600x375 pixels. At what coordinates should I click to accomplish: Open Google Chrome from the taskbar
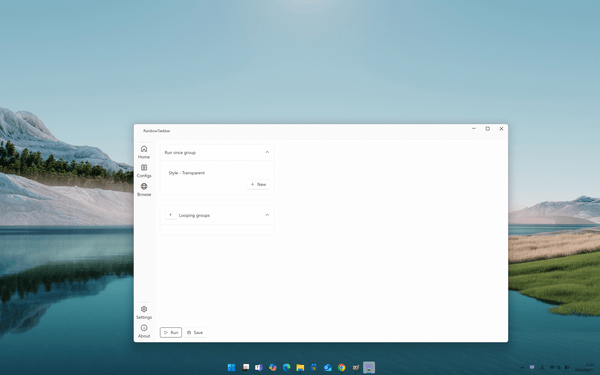click(342, 367)
